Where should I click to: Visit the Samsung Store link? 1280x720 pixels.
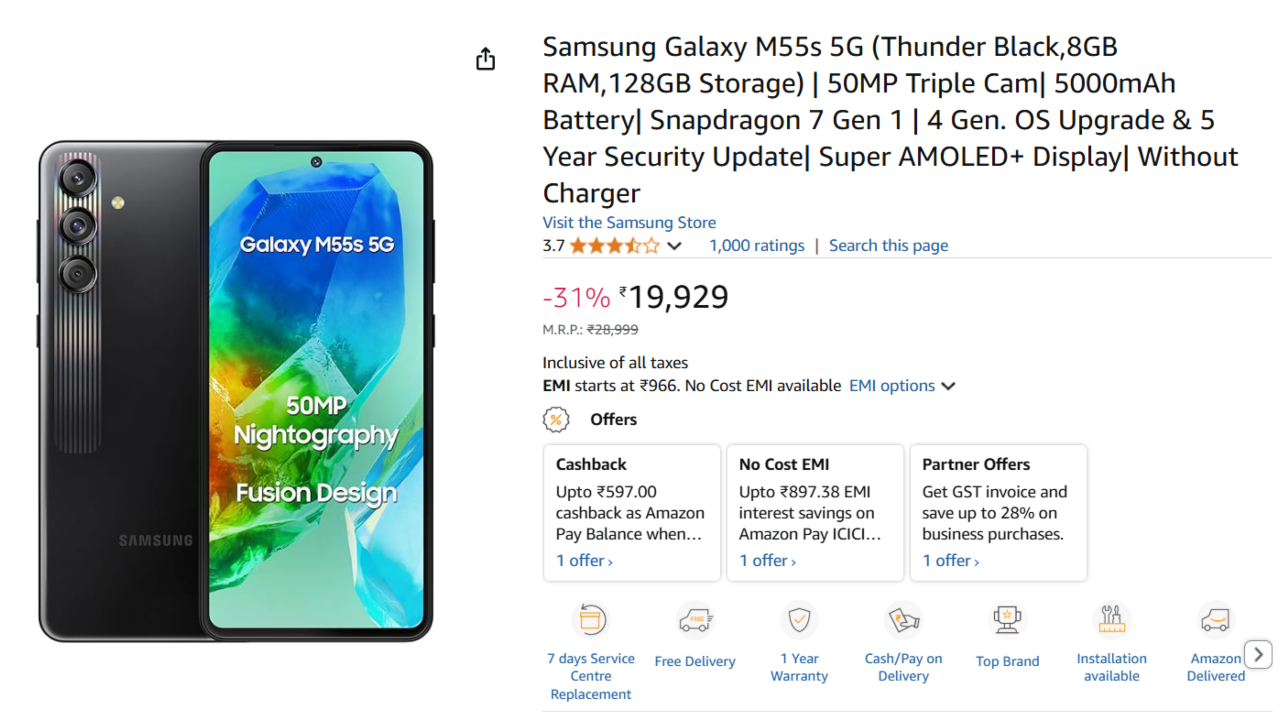pos(629,223)
